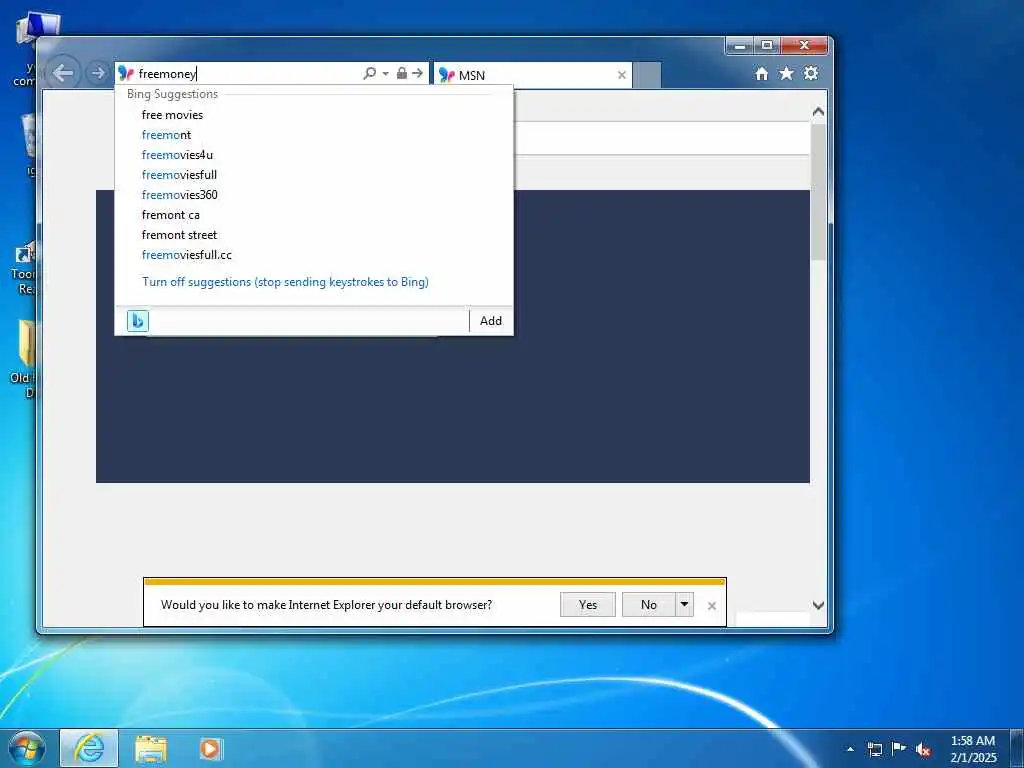Click No on default browser prompt

(x=648, y=605)
